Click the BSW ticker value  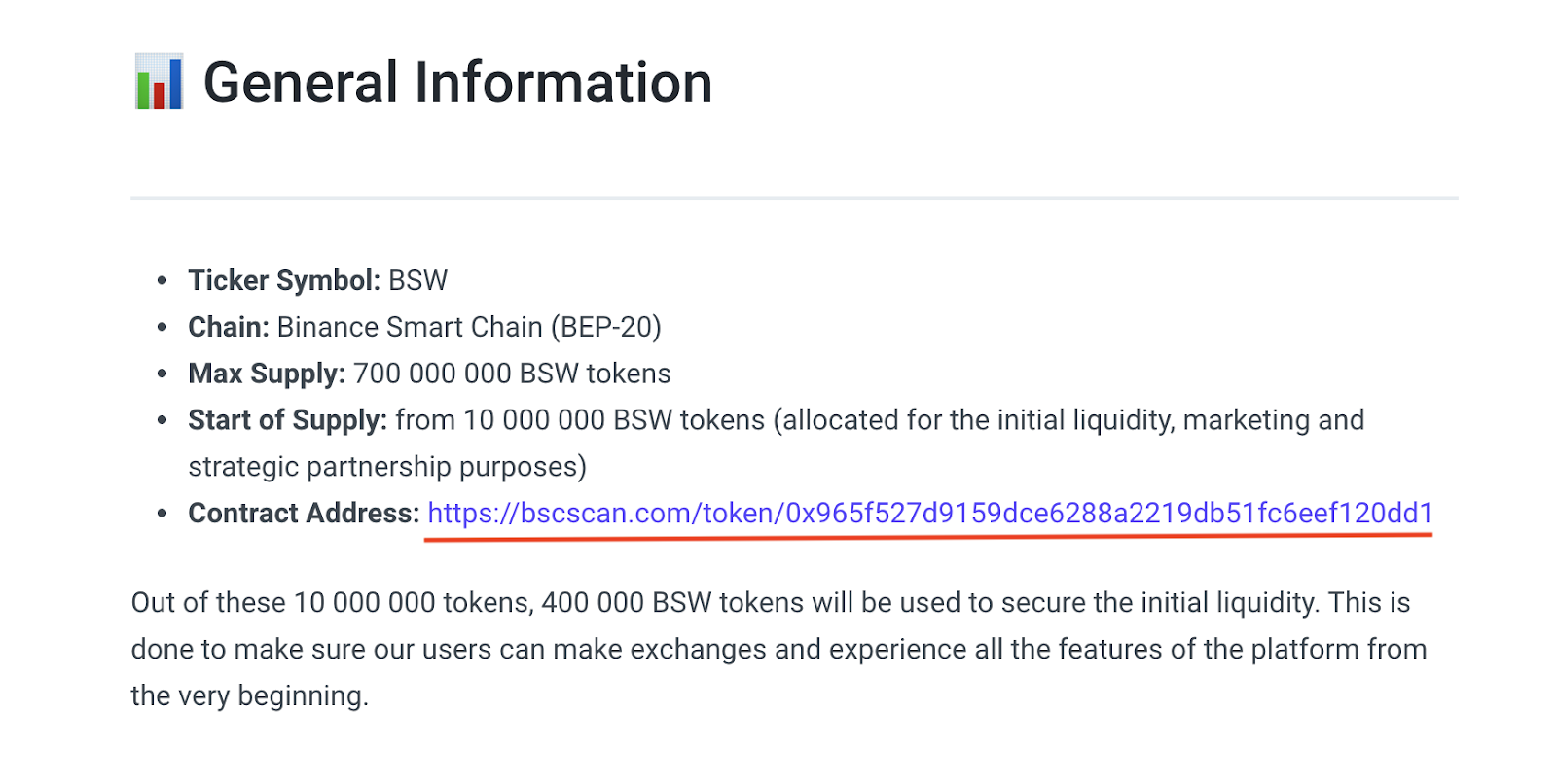(417, 280)
